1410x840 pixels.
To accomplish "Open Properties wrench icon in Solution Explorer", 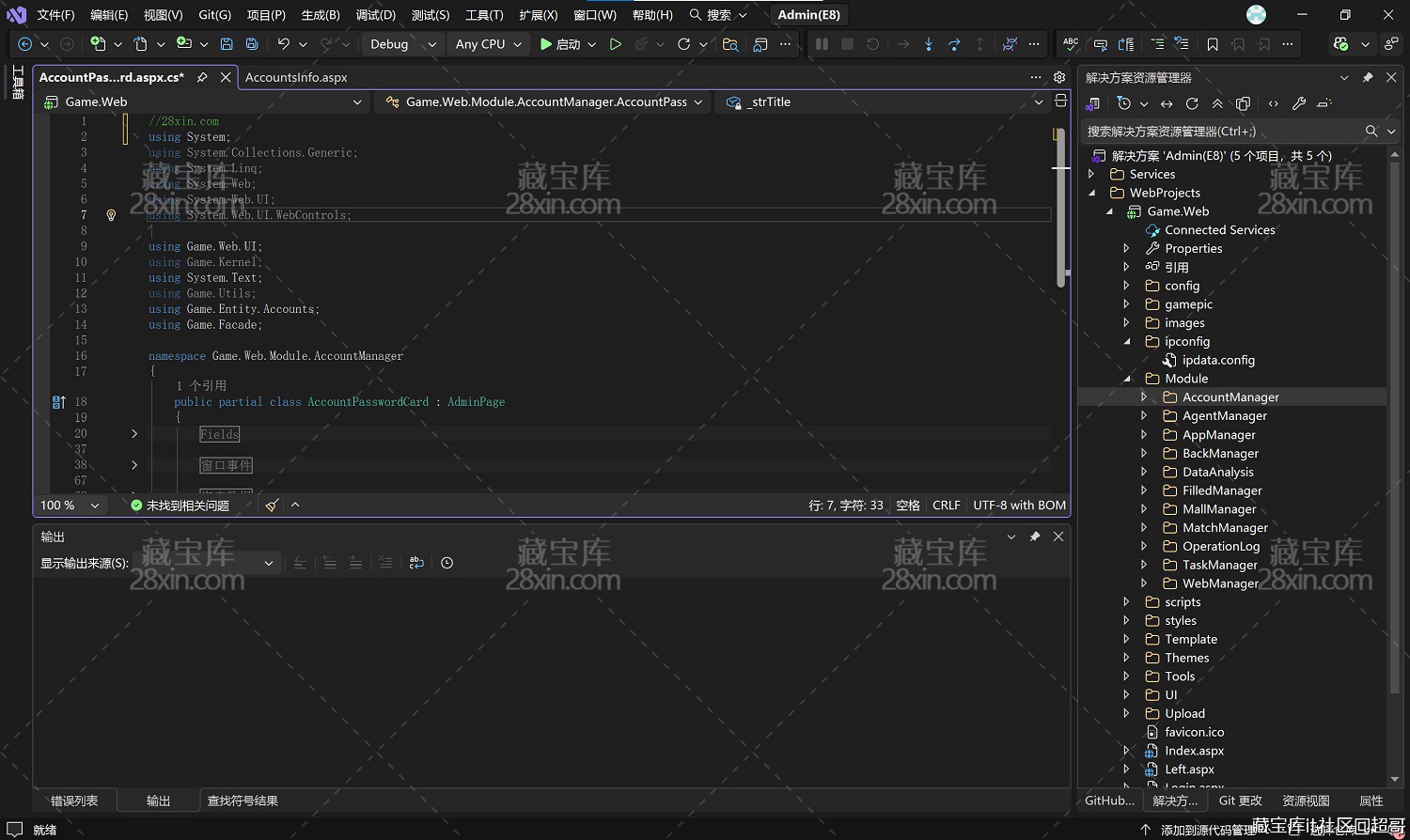I will click(1299, 103).
